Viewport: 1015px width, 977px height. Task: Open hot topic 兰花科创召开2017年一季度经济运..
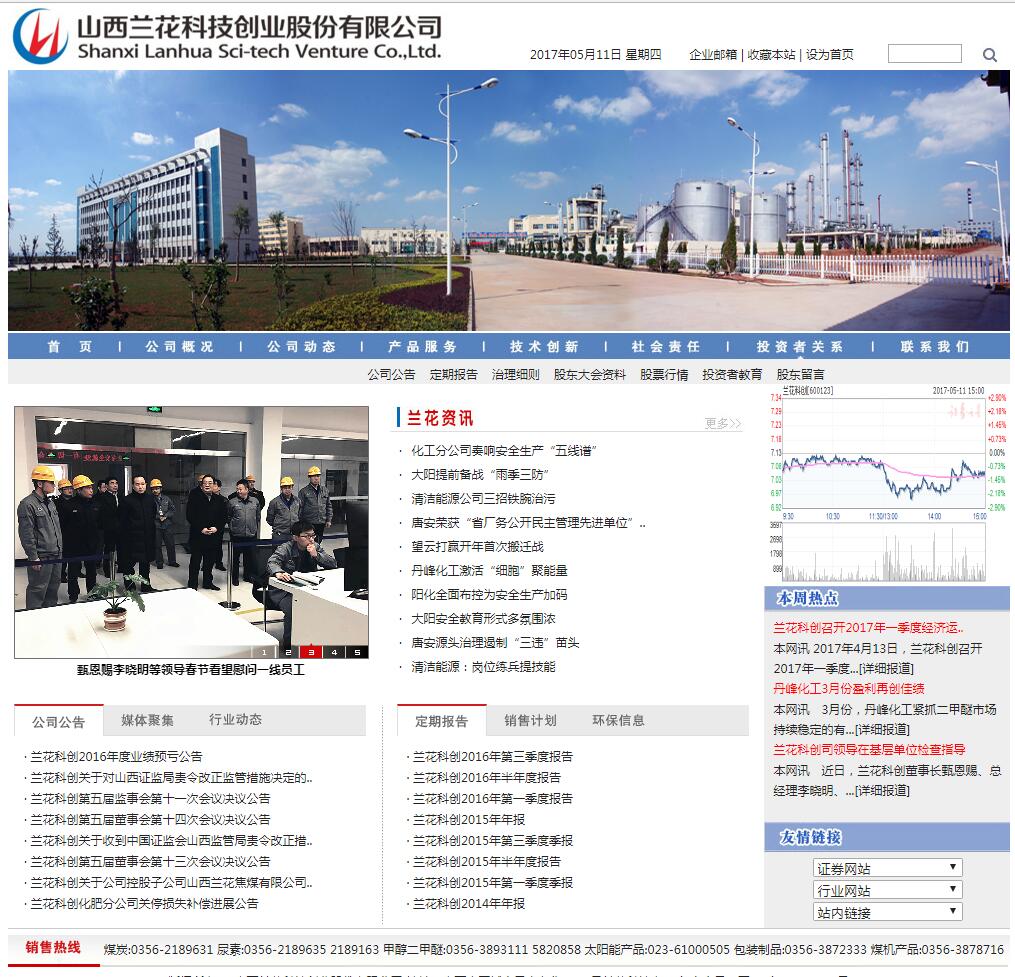pyautogui.click(x=868, y=627)
